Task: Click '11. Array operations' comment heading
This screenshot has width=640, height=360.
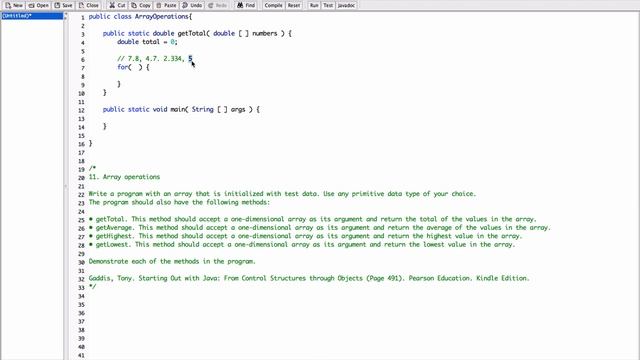Action: click(x=124, y=177)
